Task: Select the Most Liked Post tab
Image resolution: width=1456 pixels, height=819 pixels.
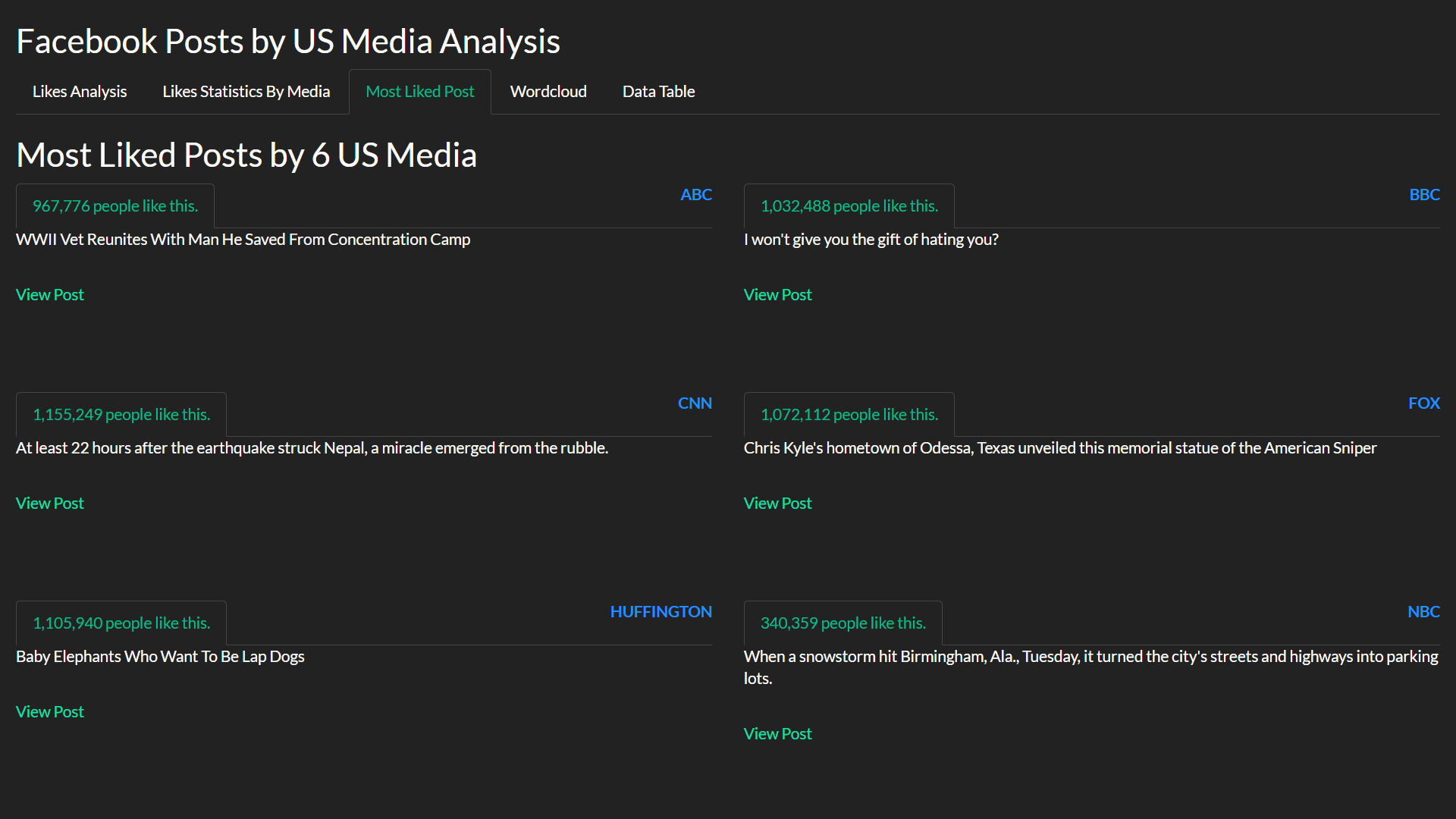Action: coord(419,92)
